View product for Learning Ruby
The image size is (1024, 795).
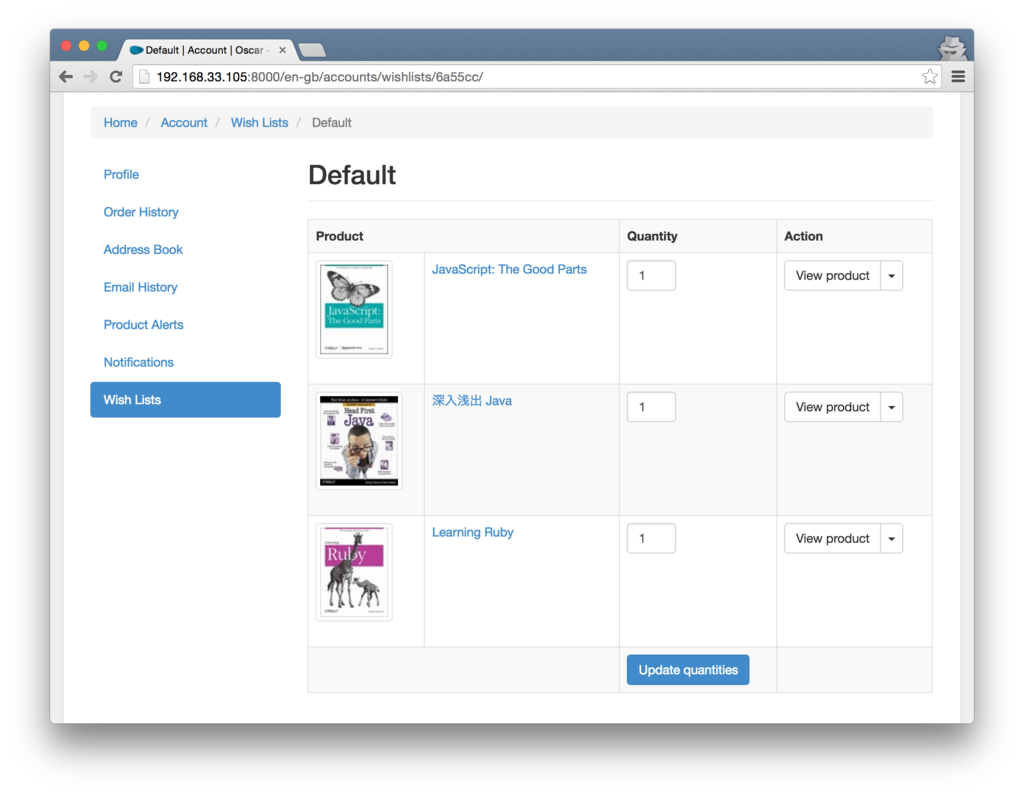[x=832, y=538]
